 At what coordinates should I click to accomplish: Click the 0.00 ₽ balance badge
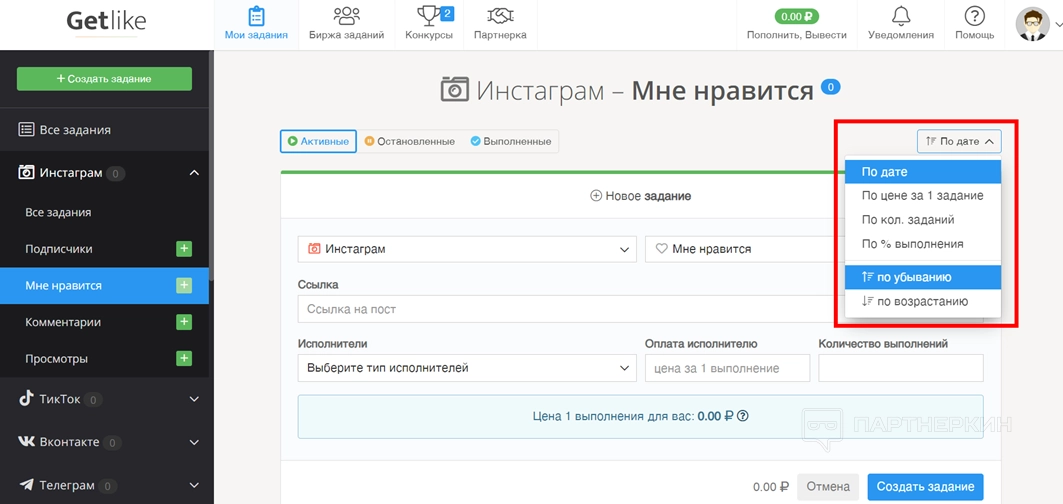[x=797, y=16]
